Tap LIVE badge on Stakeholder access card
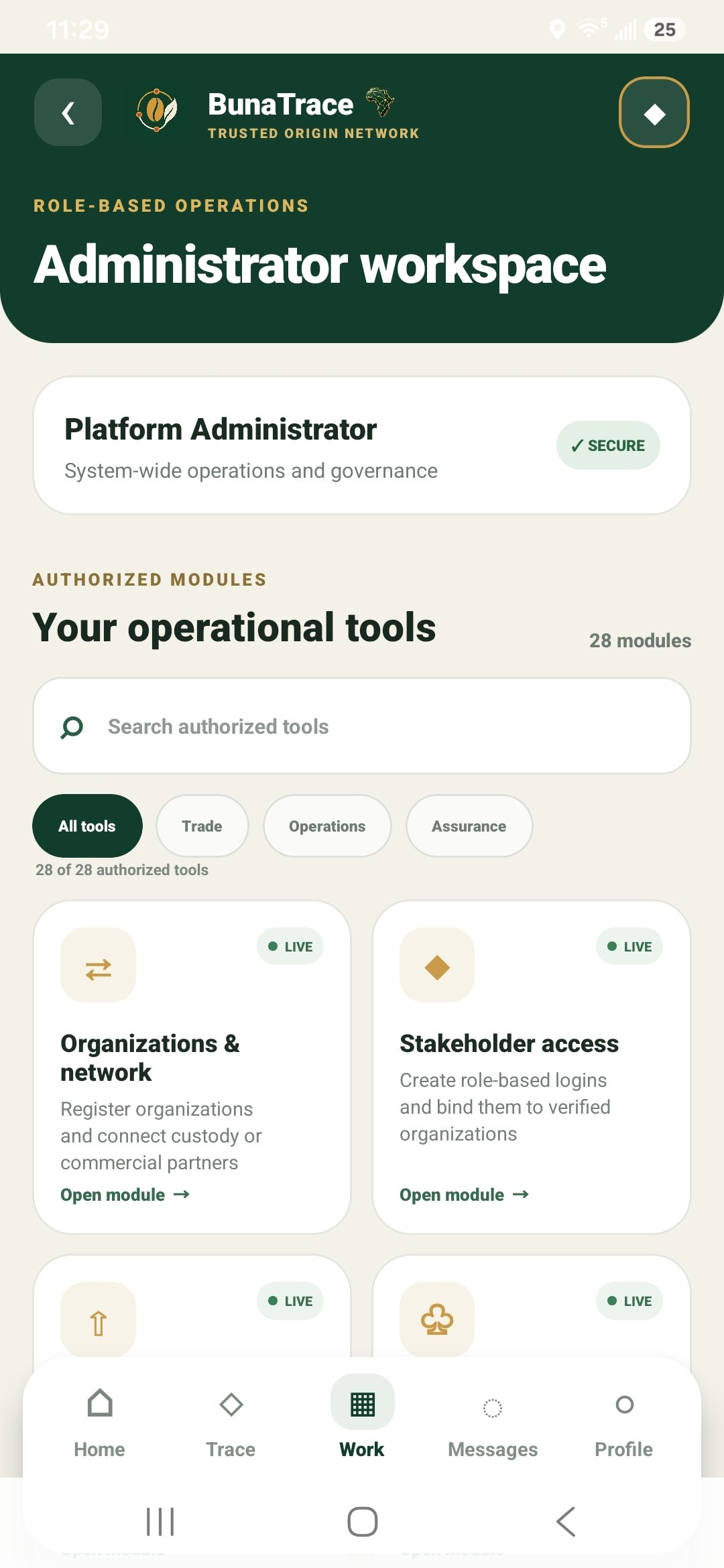724x1568 pixels. (x=629, y=947)
